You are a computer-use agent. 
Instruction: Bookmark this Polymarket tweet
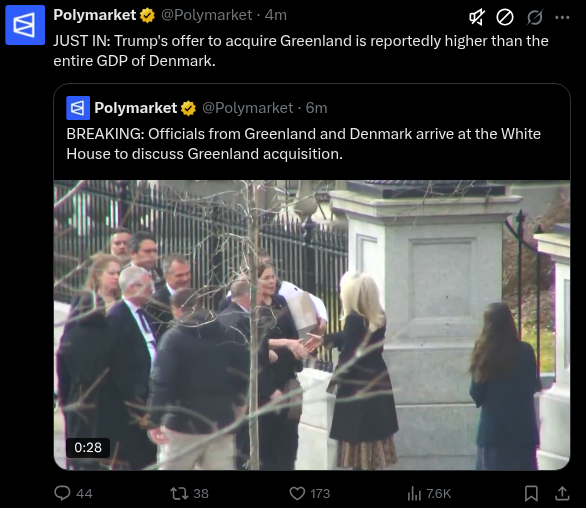[531, 493]
